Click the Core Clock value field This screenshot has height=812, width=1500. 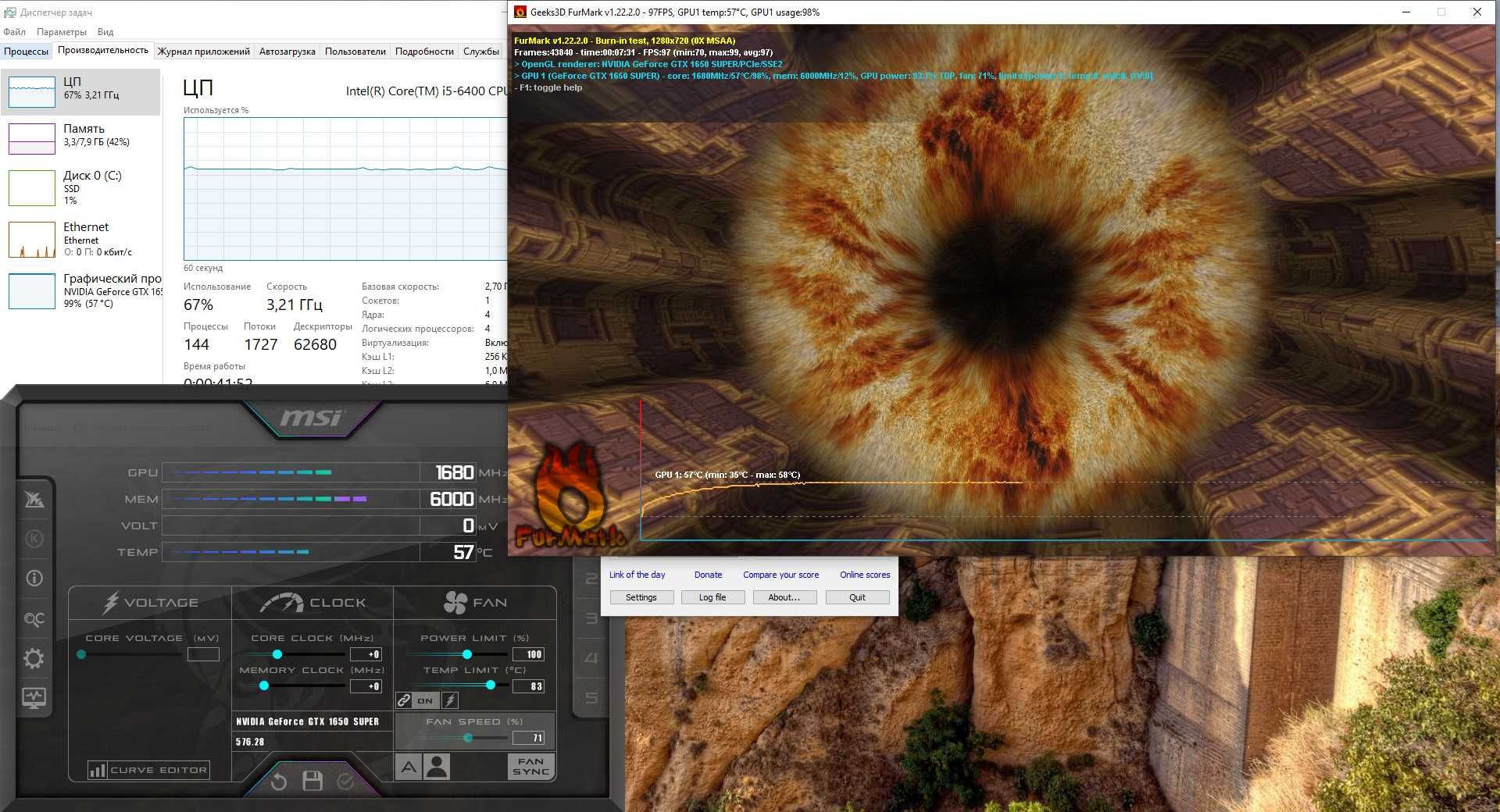point(366,654)
